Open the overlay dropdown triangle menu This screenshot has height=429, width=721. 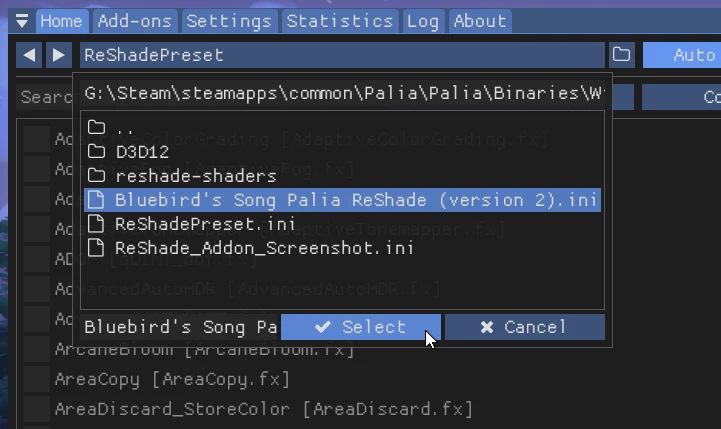(22, 21)
